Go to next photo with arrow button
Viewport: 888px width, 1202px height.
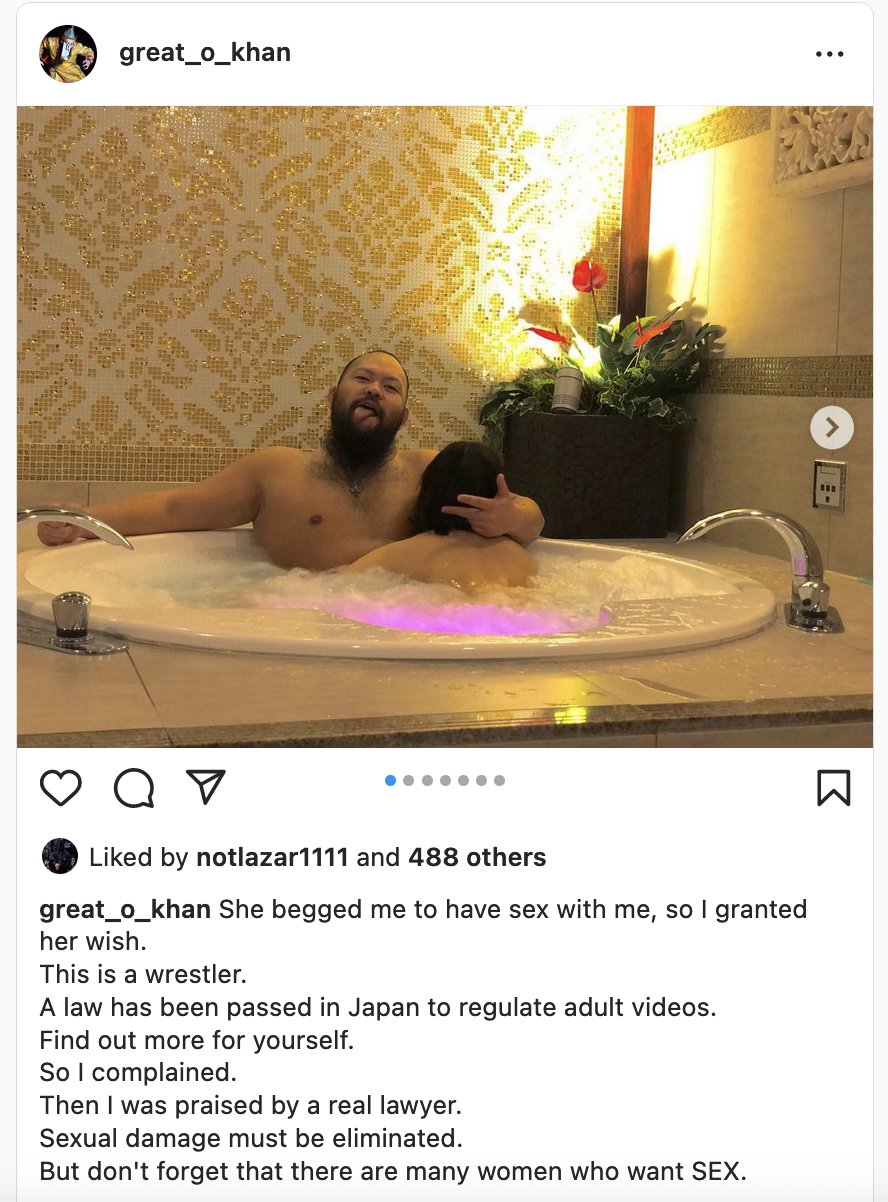(832, 428)
